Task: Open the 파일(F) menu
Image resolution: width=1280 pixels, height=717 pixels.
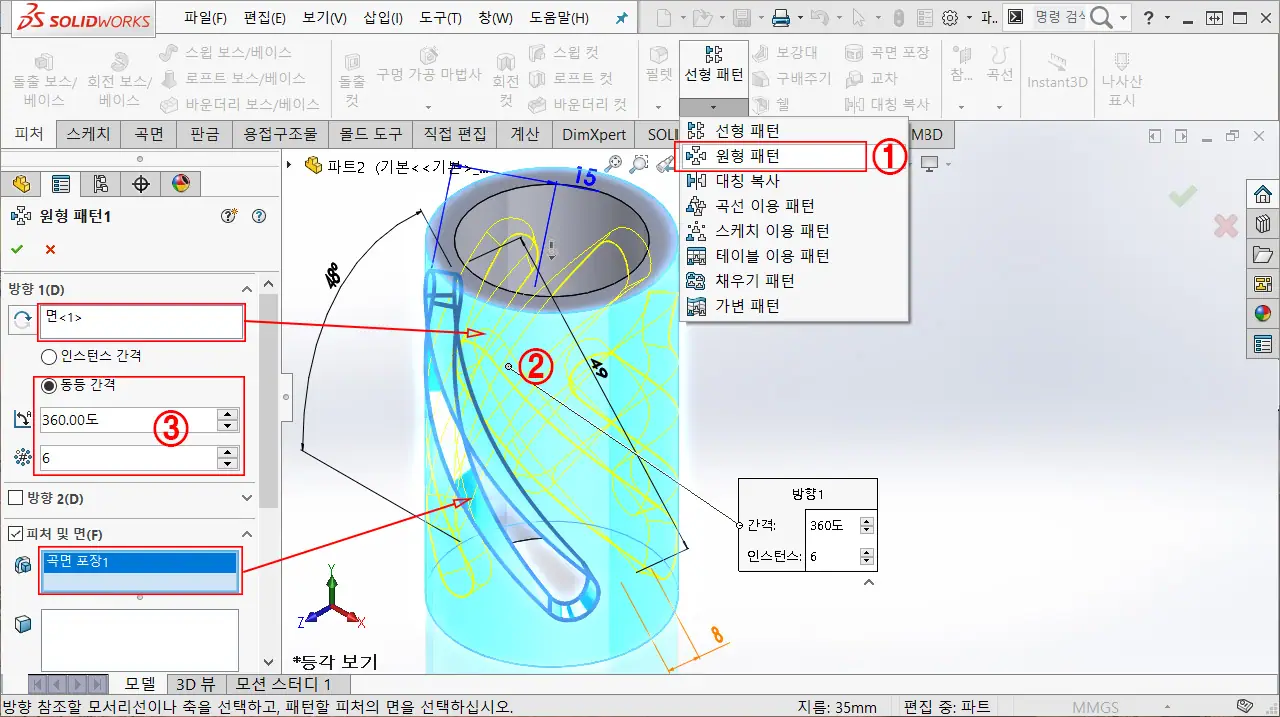Action: pos(206,18)
